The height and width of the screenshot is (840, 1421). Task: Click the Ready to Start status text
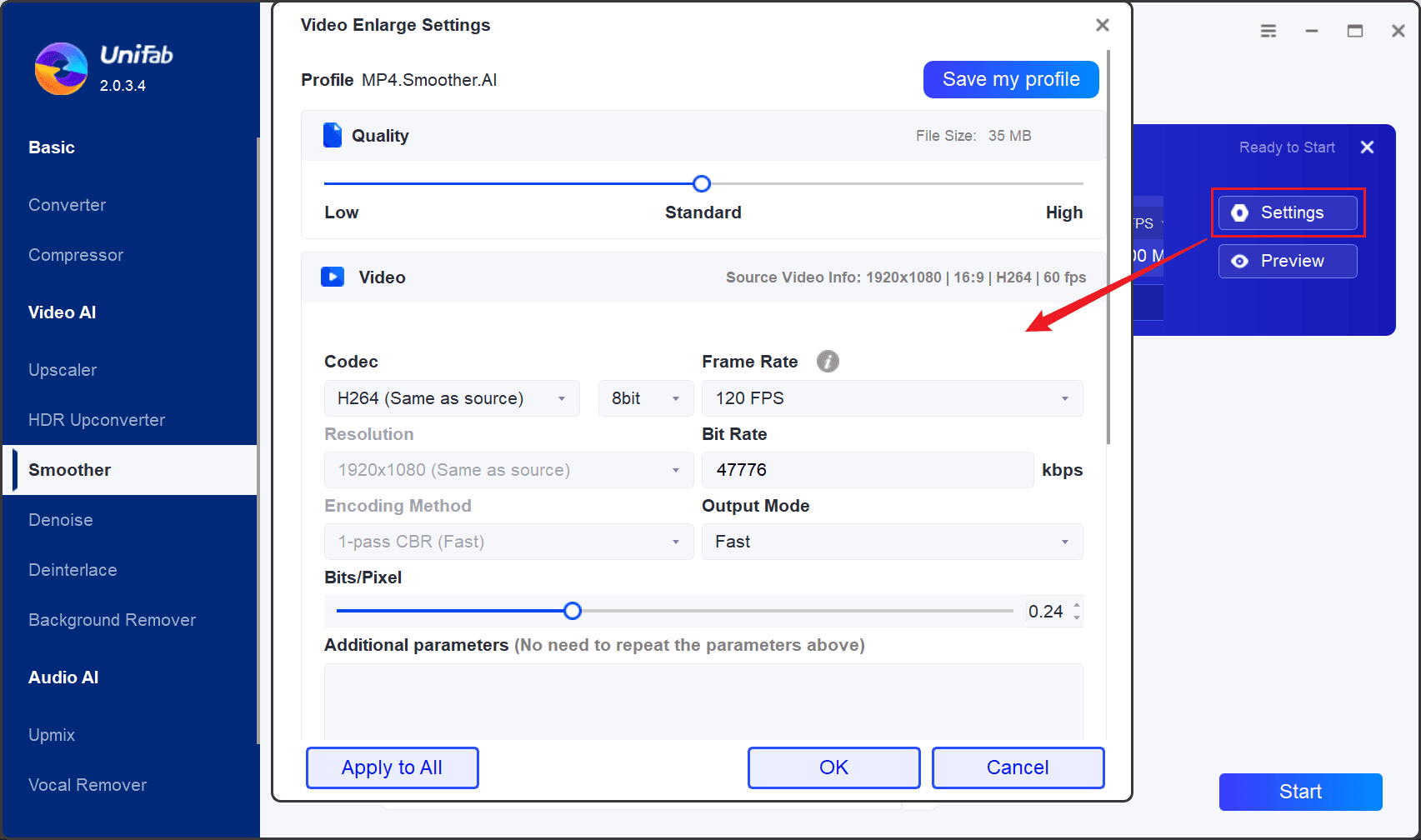tap(1287, 147)
